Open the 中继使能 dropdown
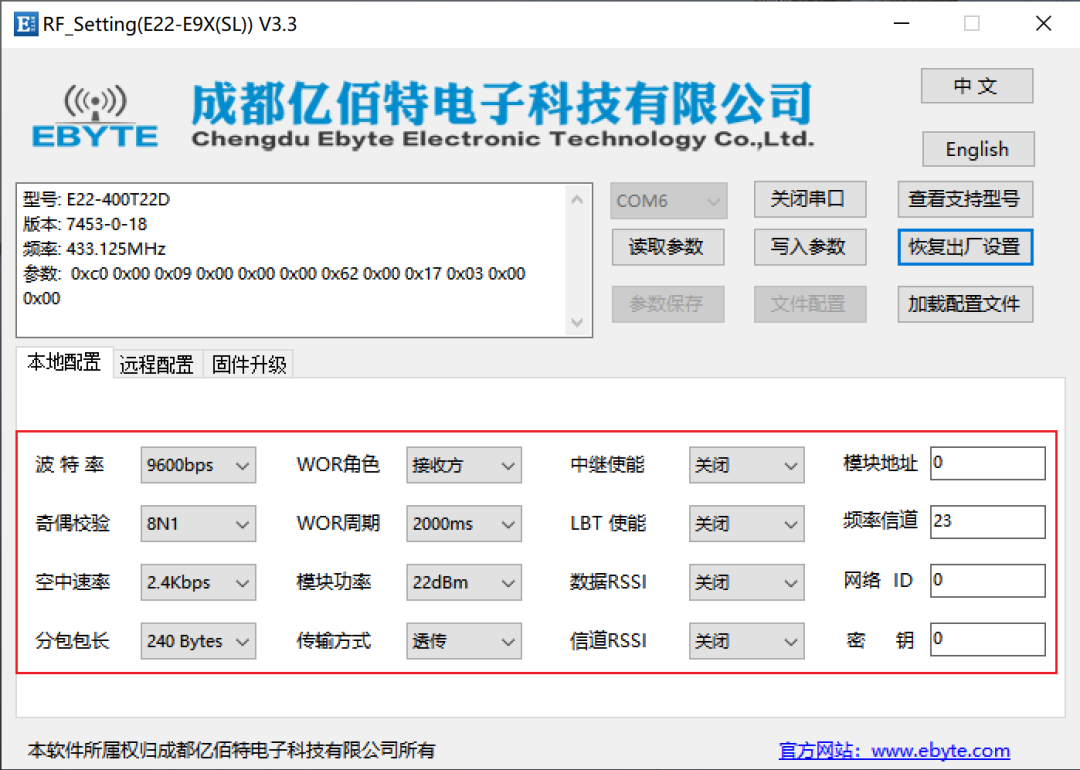 (747, 465)
